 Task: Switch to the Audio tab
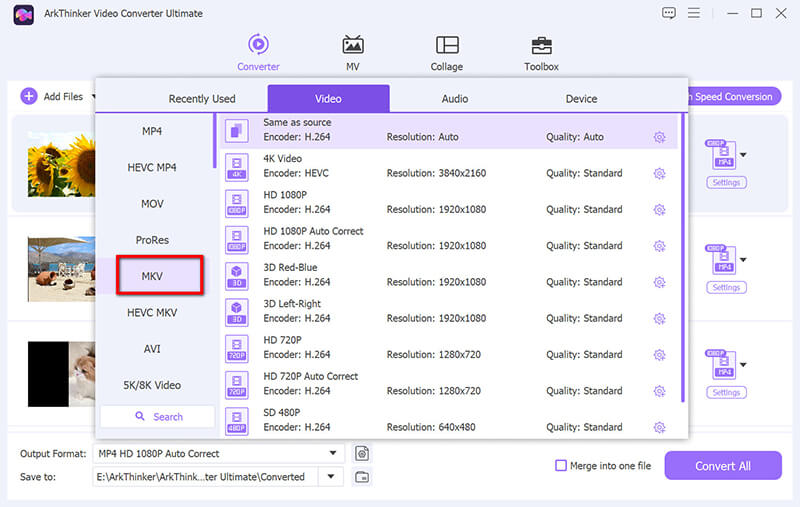(455, 98)
